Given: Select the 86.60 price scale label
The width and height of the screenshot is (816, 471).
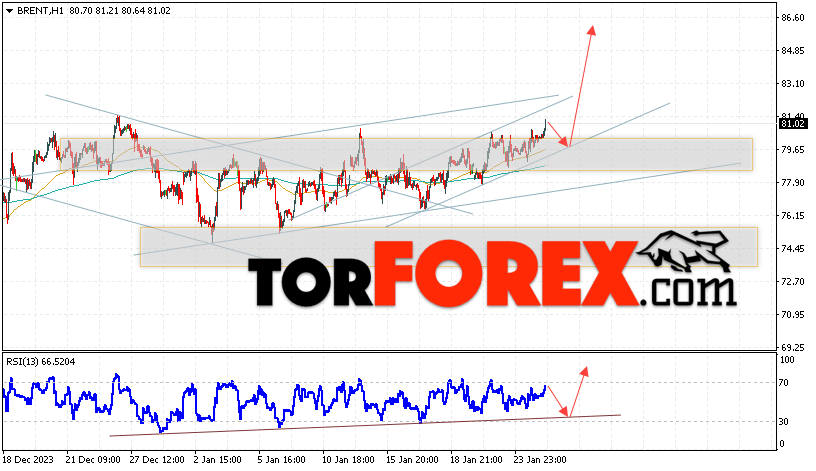Looking at the screenshot, I should 793,18.
